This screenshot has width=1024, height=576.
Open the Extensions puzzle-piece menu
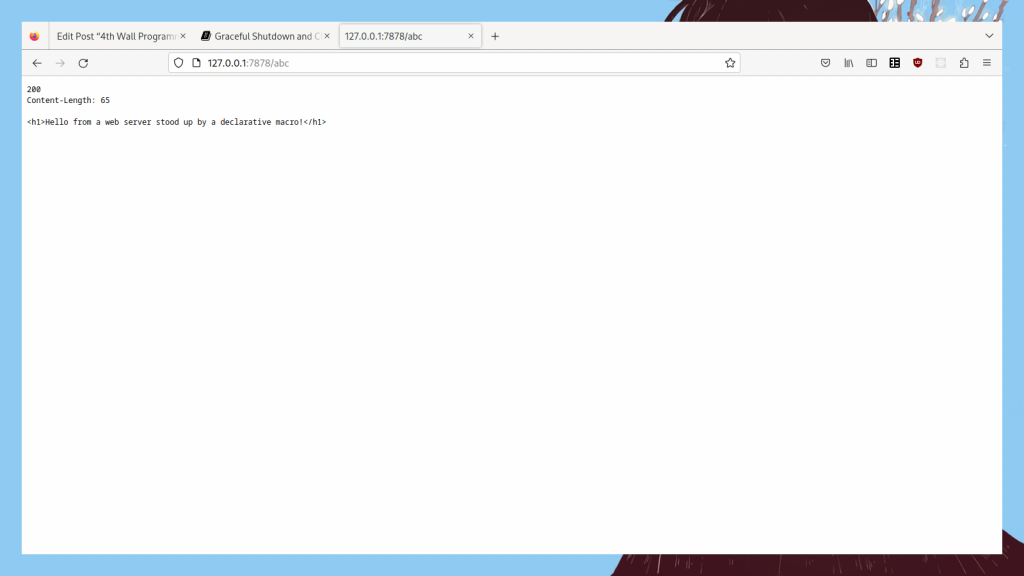point(963,63)
